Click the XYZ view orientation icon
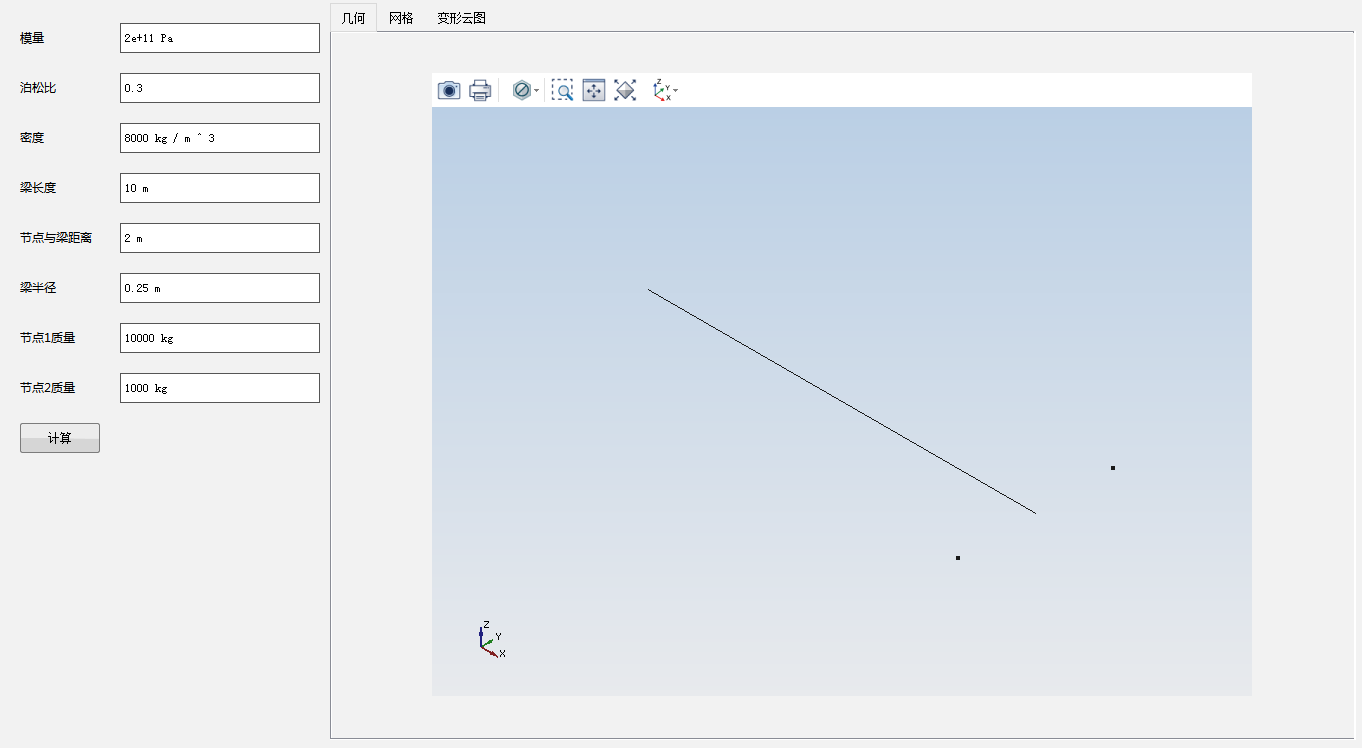Image resolution: width=1362 pixels, height=748 pixels. [x=662, y=91]
